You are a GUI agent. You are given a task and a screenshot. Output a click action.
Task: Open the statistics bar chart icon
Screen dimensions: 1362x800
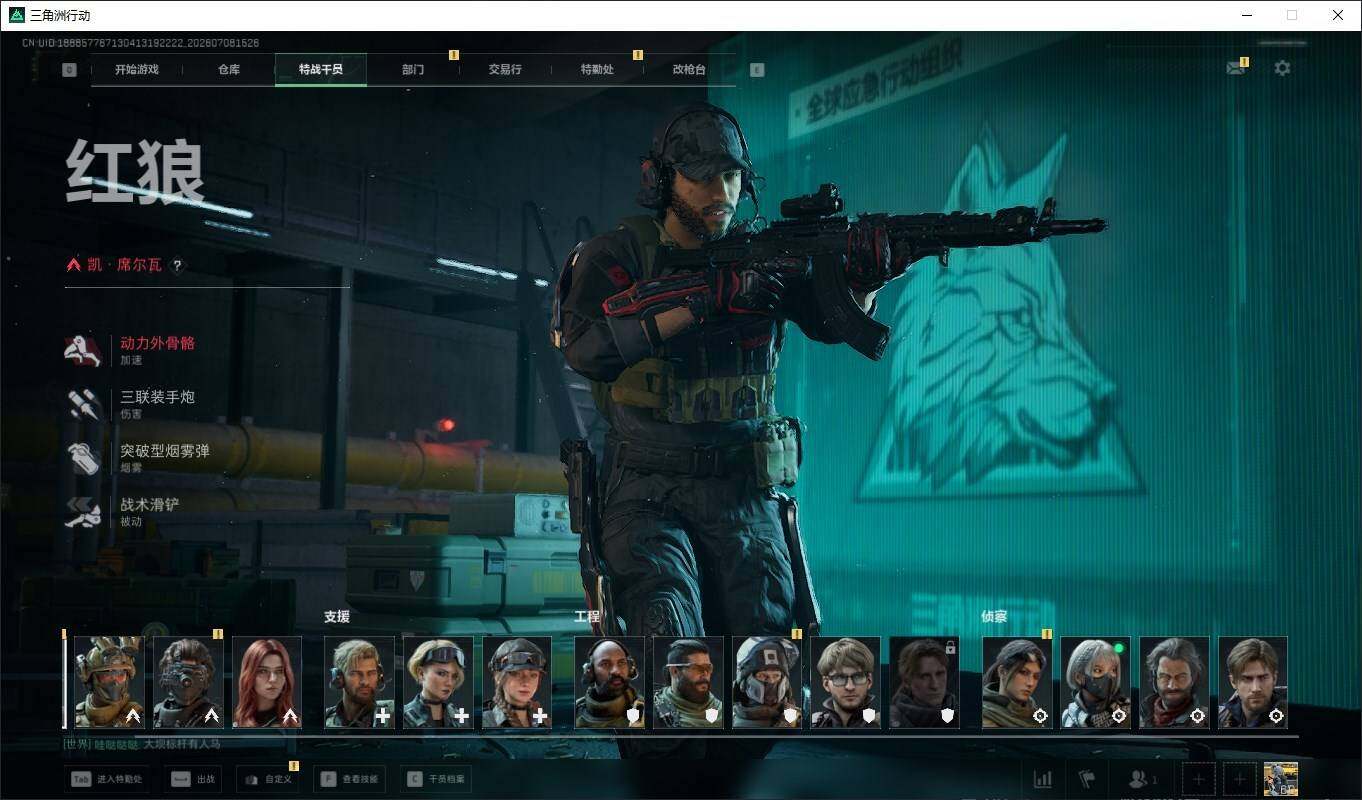click(x=1042, y=779)
